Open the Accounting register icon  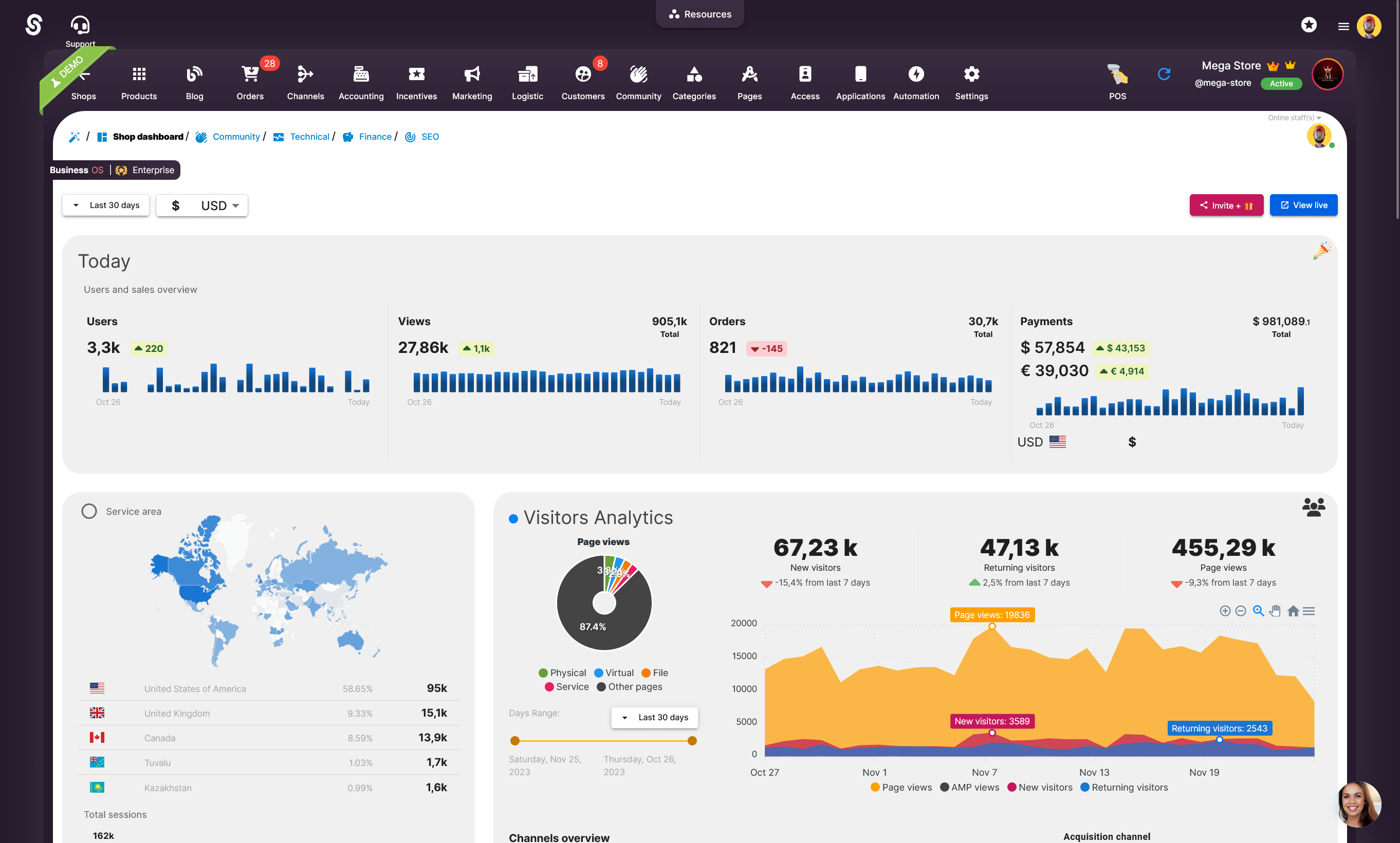[361, 74]
